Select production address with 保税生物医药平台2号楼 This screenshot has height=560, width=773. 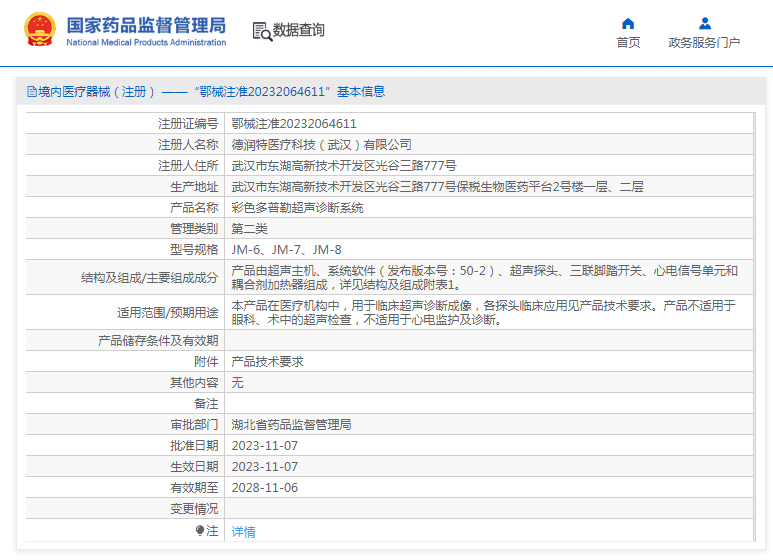[x=437, y=187]
